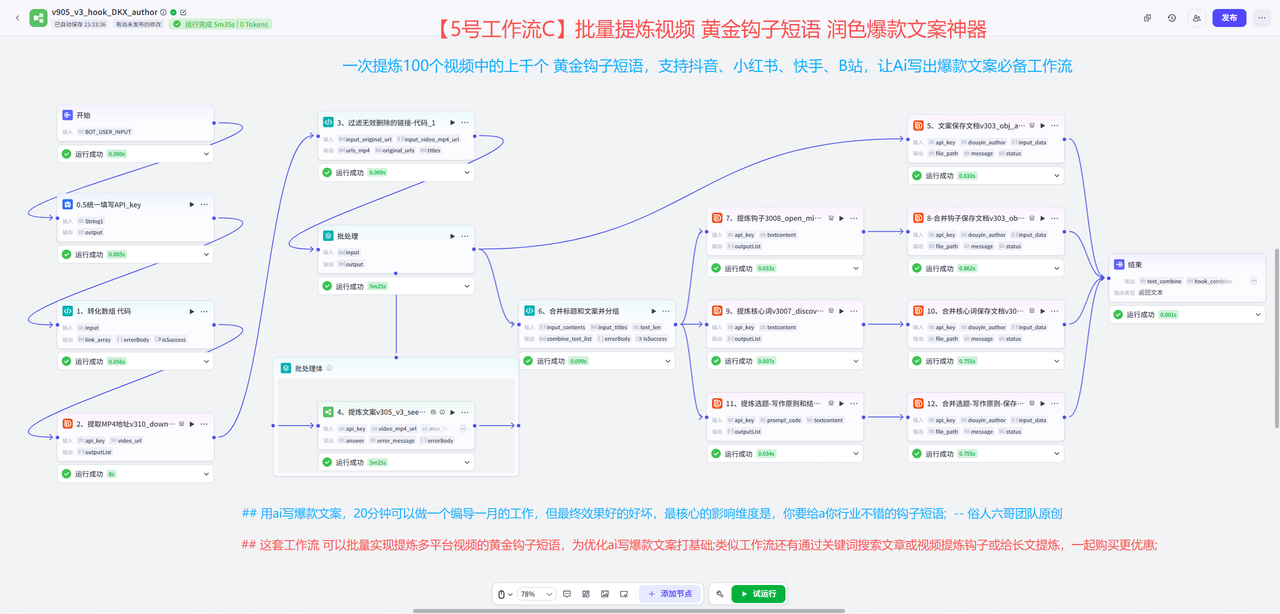Image resolution: width=1280 pixels, height=614 pixels.
Task: Click the 批处理体 loop body label
Action: pos(308,368)
